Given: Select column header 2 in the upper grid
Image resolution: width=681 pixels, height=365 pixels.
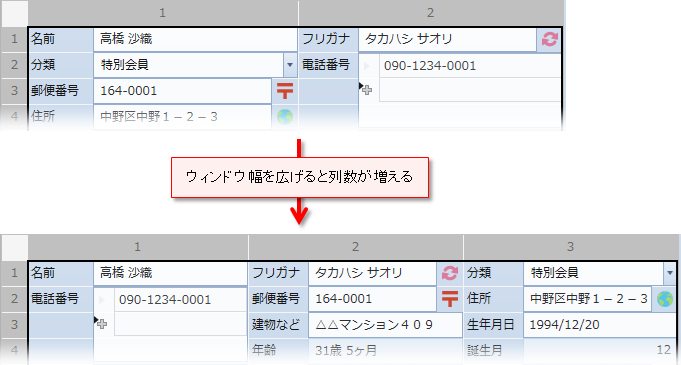Looking at the screenshot, I should pyautogui.click(x=430, y=13).
